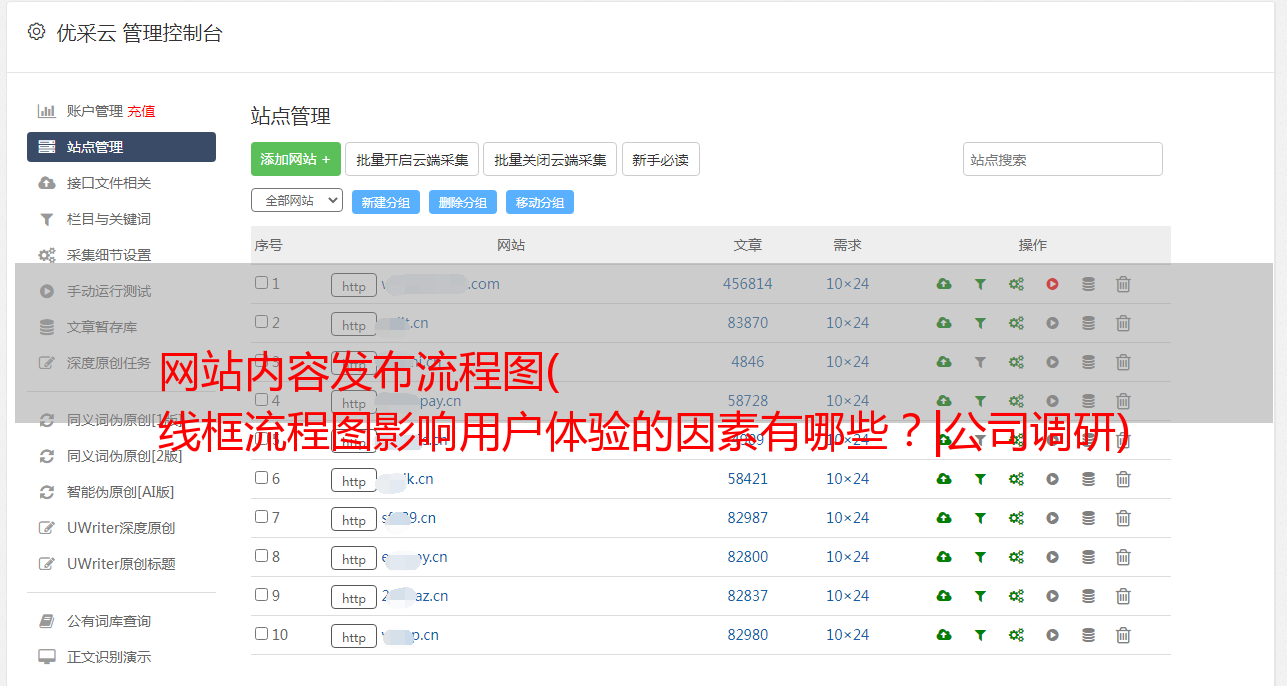1287x686 pixels.
Task: Click gears settings icon in row 10
Action: [1016, 635]
